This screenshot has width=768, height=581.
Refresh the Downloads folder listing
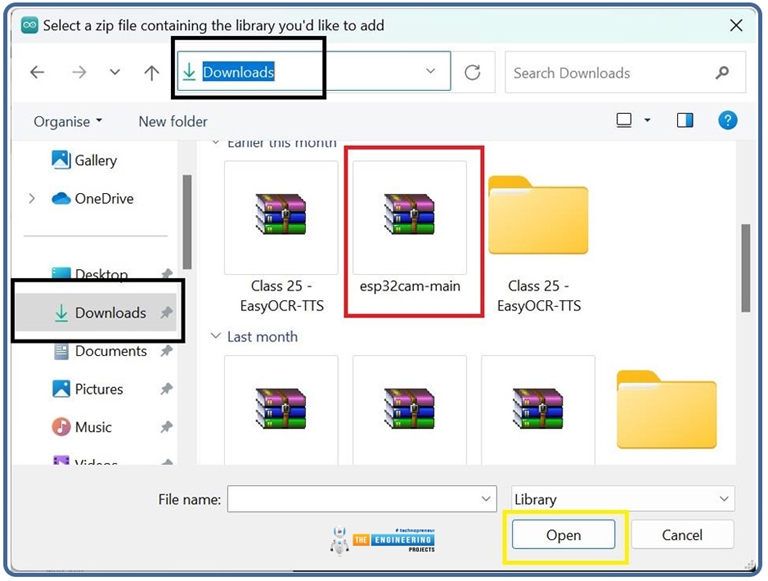click(473, 72)
